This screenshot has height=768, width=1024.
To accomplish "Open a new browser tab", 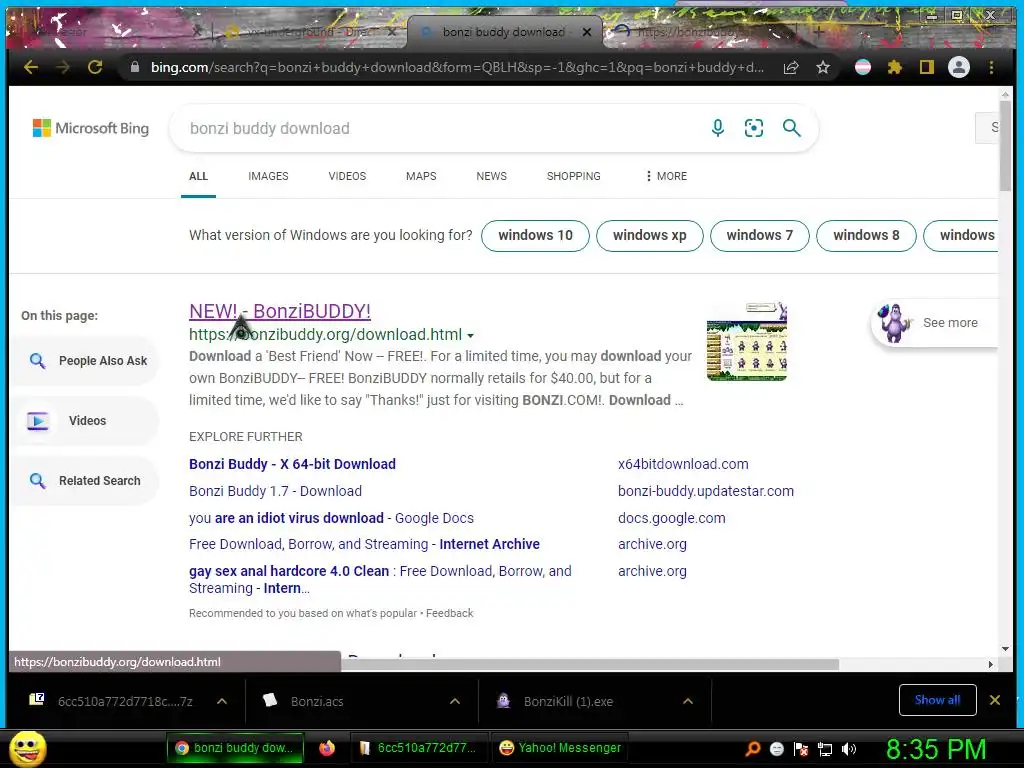I will 818,31.
